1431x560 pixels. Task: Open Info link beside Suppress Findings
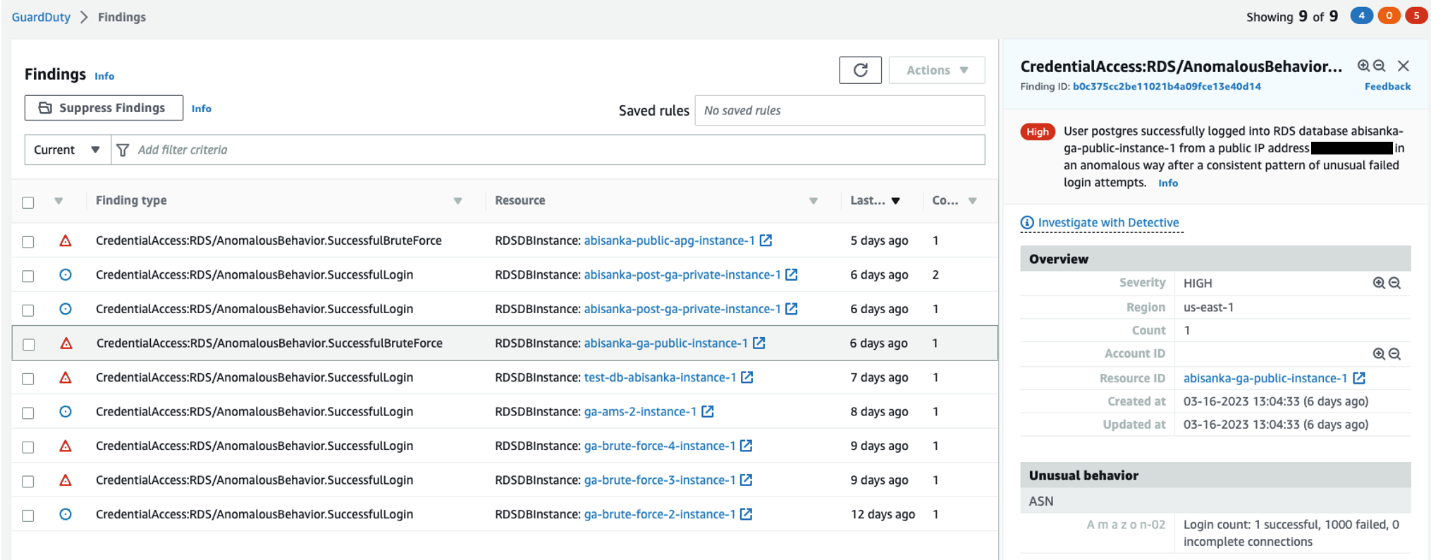[x=201, y=108]
